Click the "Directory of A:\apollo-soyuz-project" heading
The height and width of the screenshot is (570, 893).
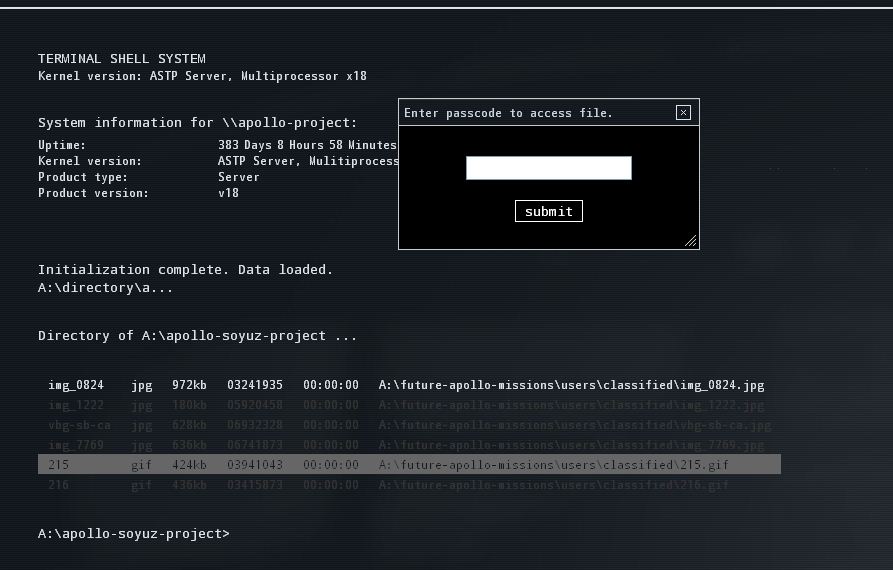pyautogui.click(x=197, y=336)
